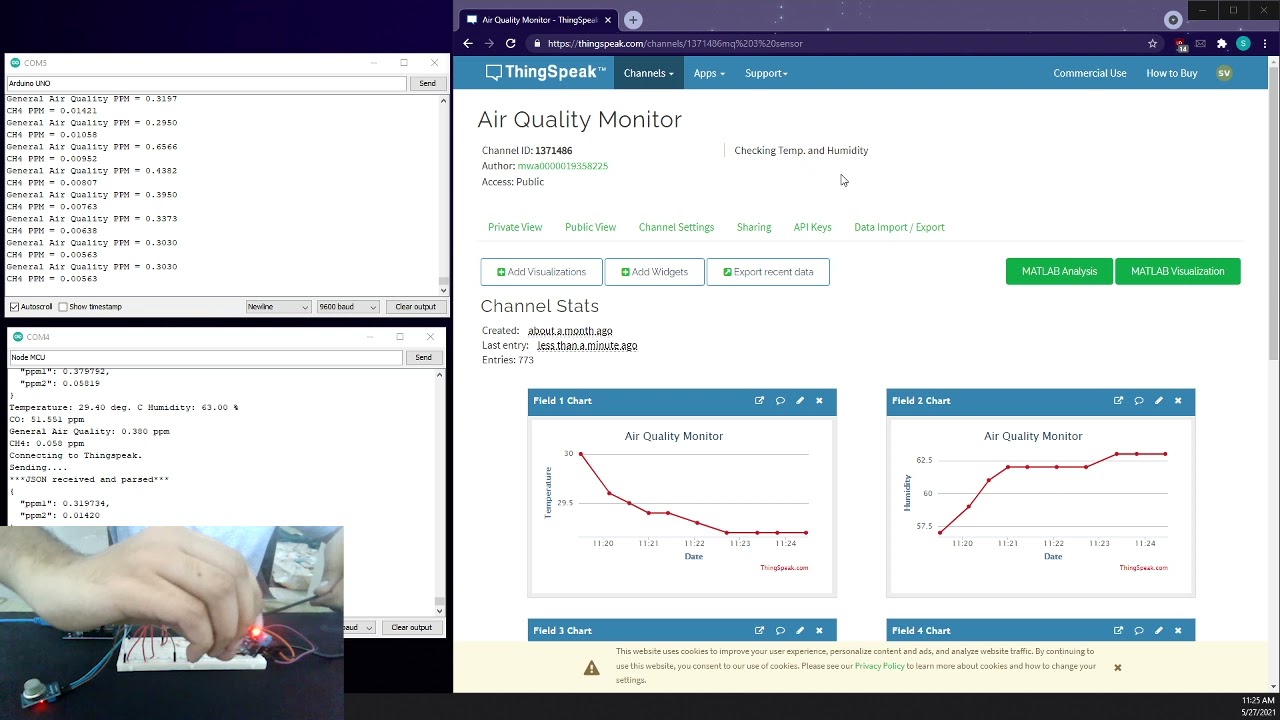This screenshot has height=720, width=1280.
Task: Toggle Autoscroll in the COM5 window
Action: [14, 307]
